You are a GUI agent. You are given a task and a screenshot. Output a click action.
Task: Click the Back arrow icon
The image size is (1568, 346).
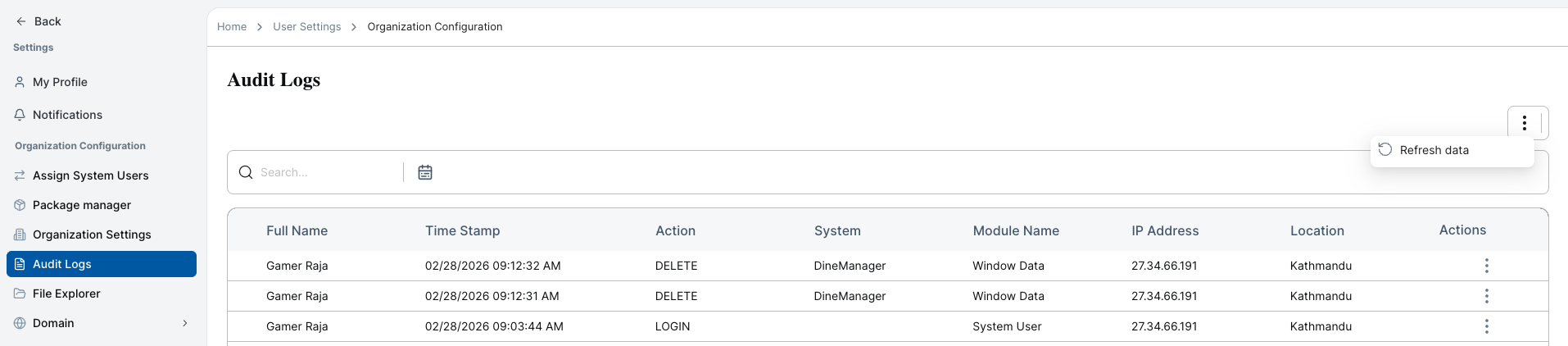(21, 21)
